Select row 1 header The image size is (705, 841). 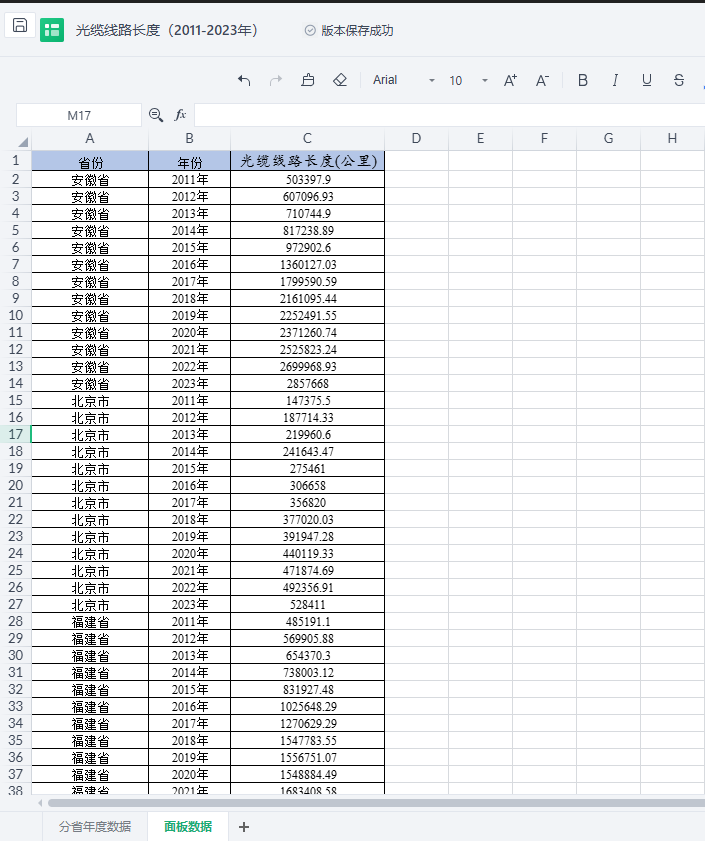coord(16,160)
